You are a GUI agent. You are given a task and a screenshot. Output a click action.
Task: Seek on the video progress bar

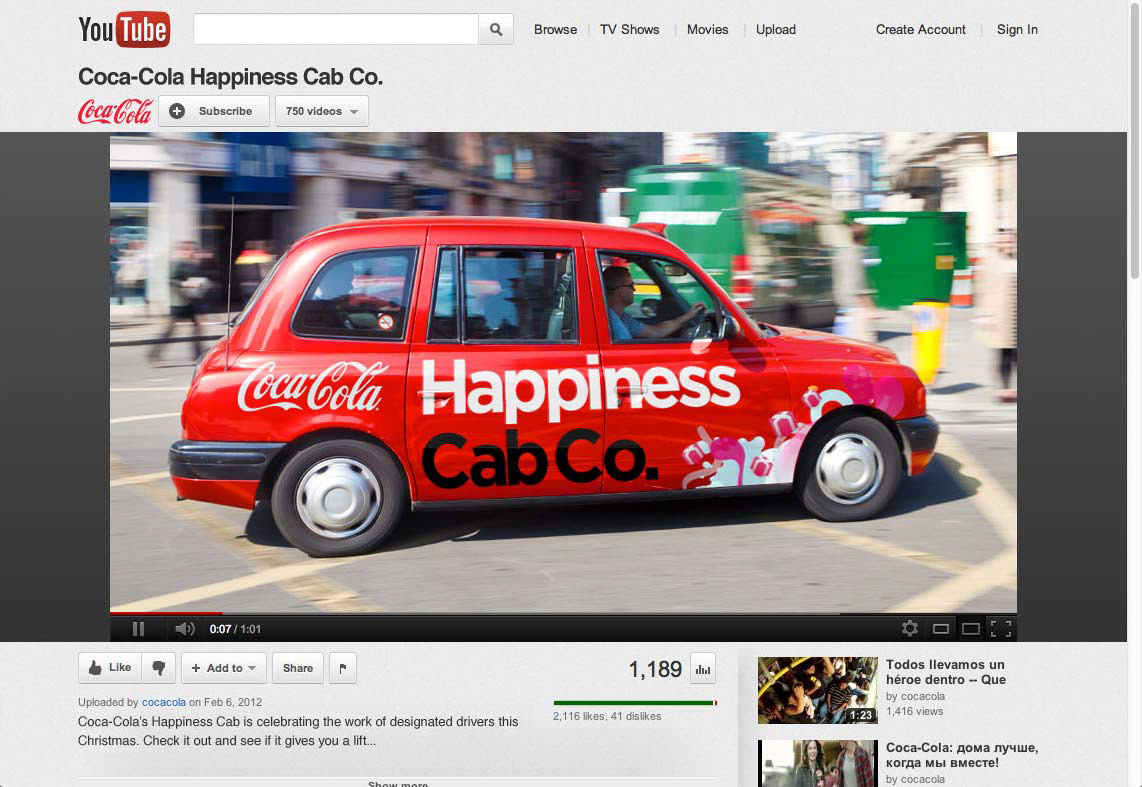click(x=563, y=614)
